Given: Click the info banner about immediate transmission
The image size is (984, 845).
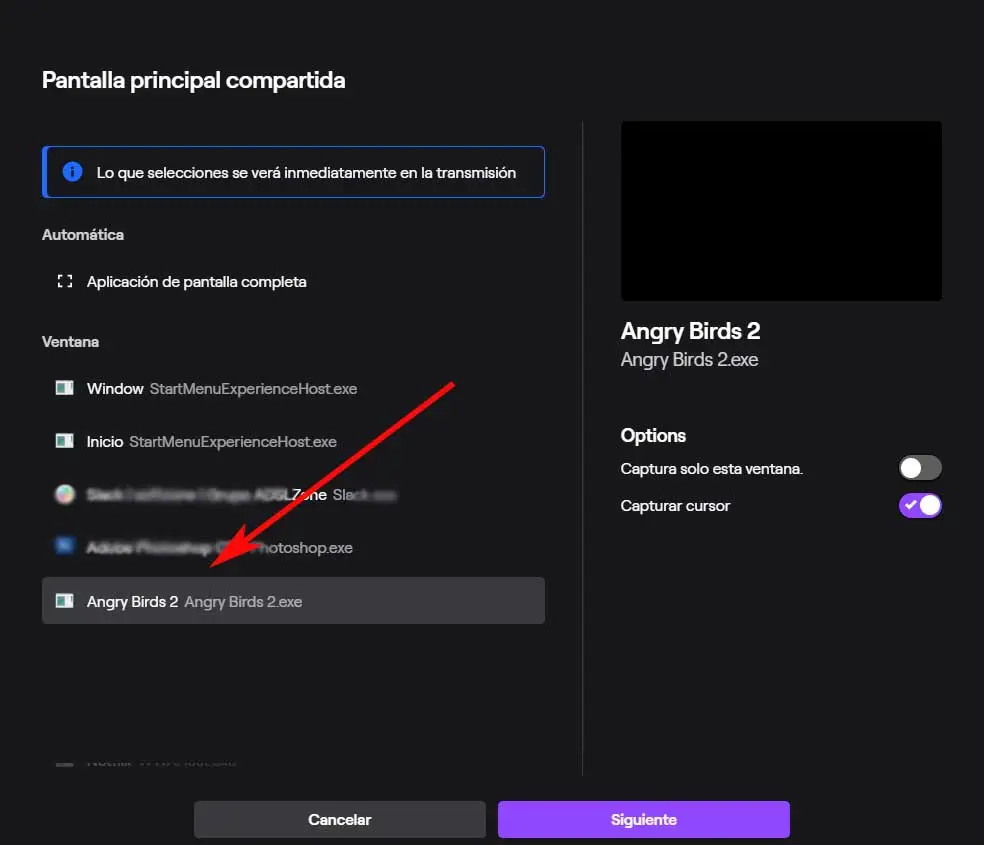Looking at the screenshot, I should click(293, 172).
